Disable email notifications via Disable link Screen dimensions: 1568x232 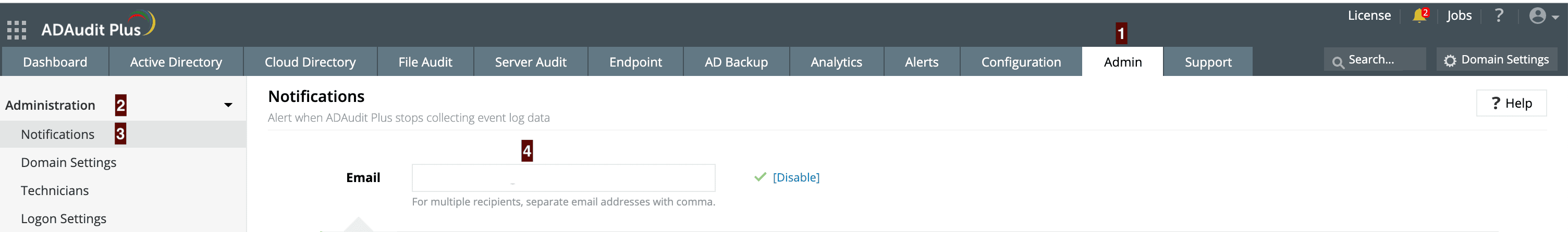click(x=795, y=177)
